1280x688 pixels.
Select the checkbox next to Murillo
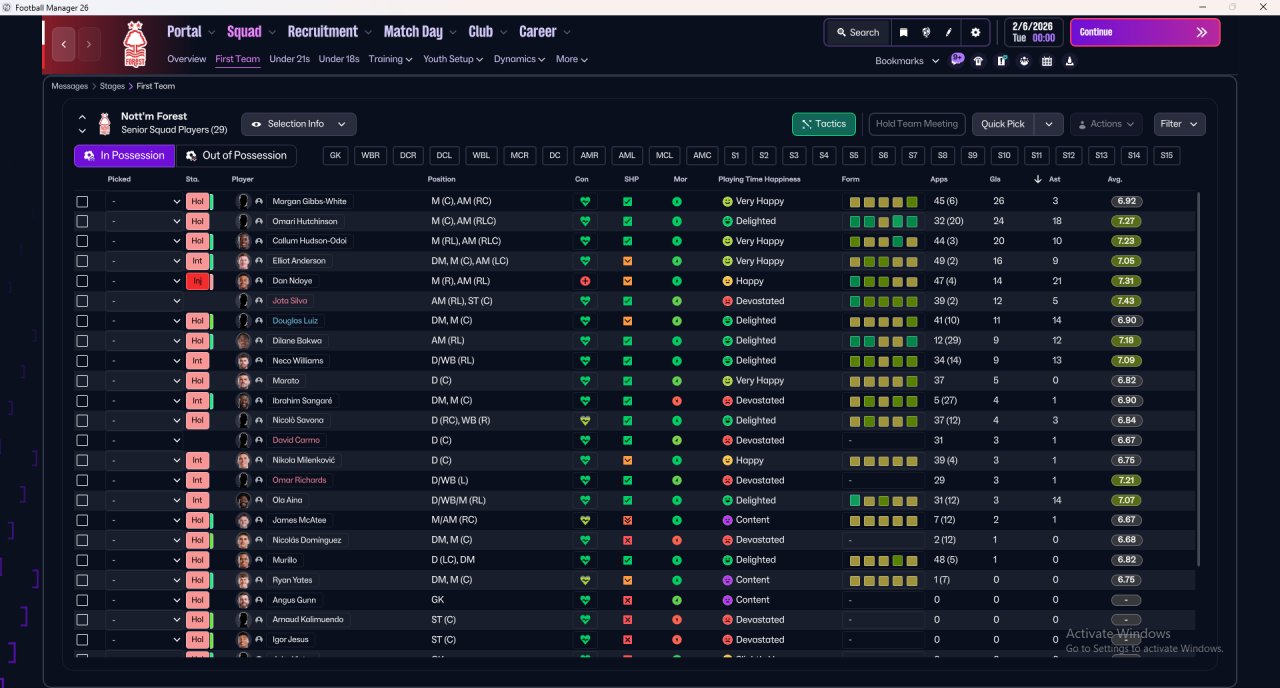click(82, 560)
